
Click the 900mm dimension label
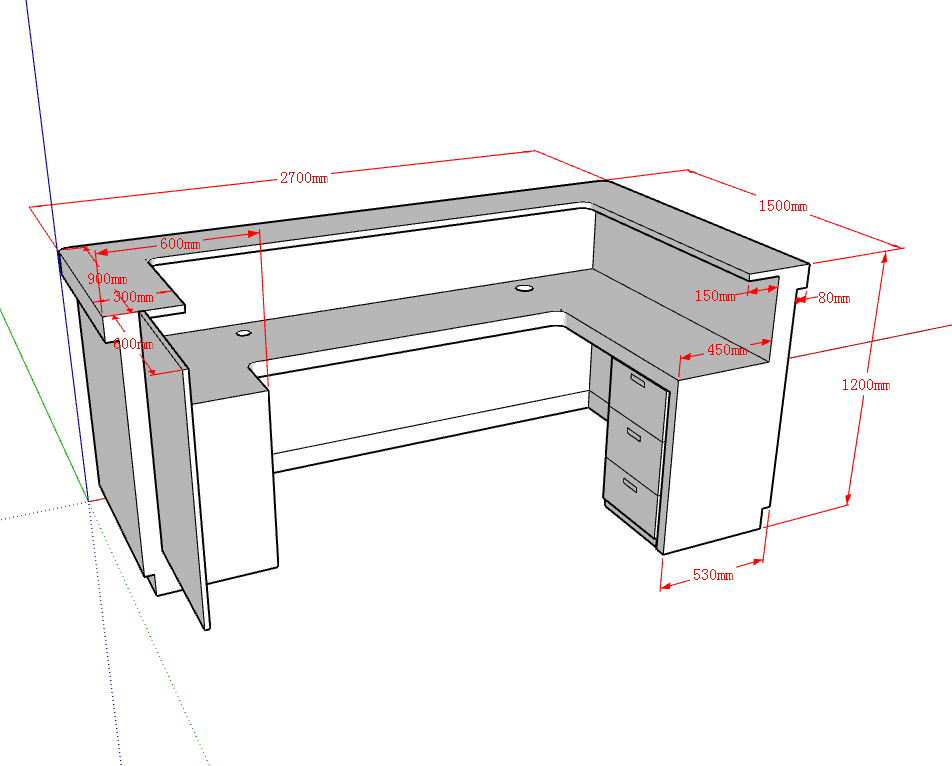[107, 279]
